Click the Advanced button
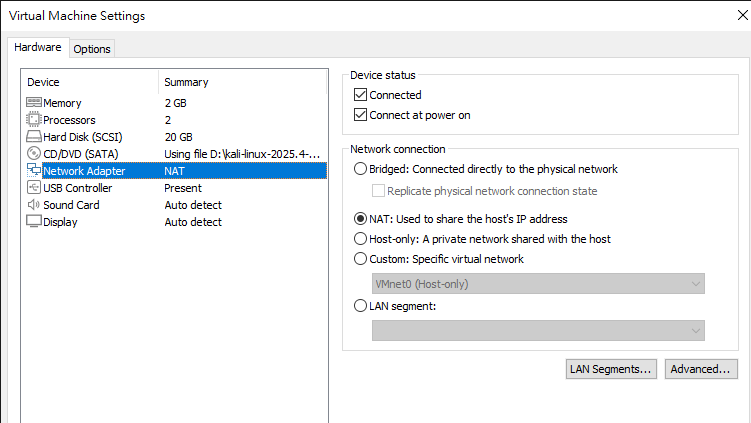 [x=701, y=369]
